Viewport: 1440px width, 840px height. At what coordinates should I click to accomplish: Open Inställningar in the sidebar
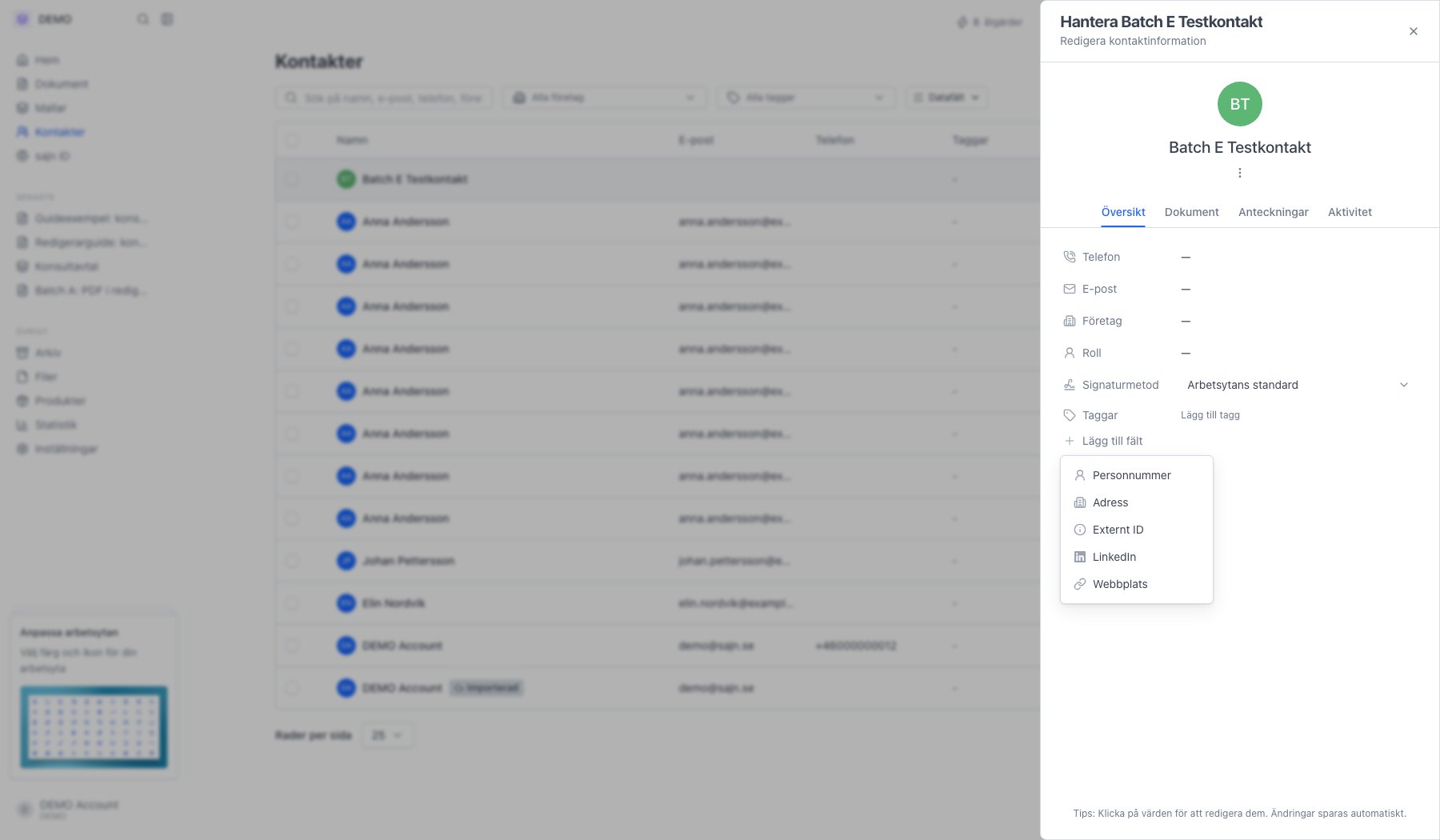(58, 449)
